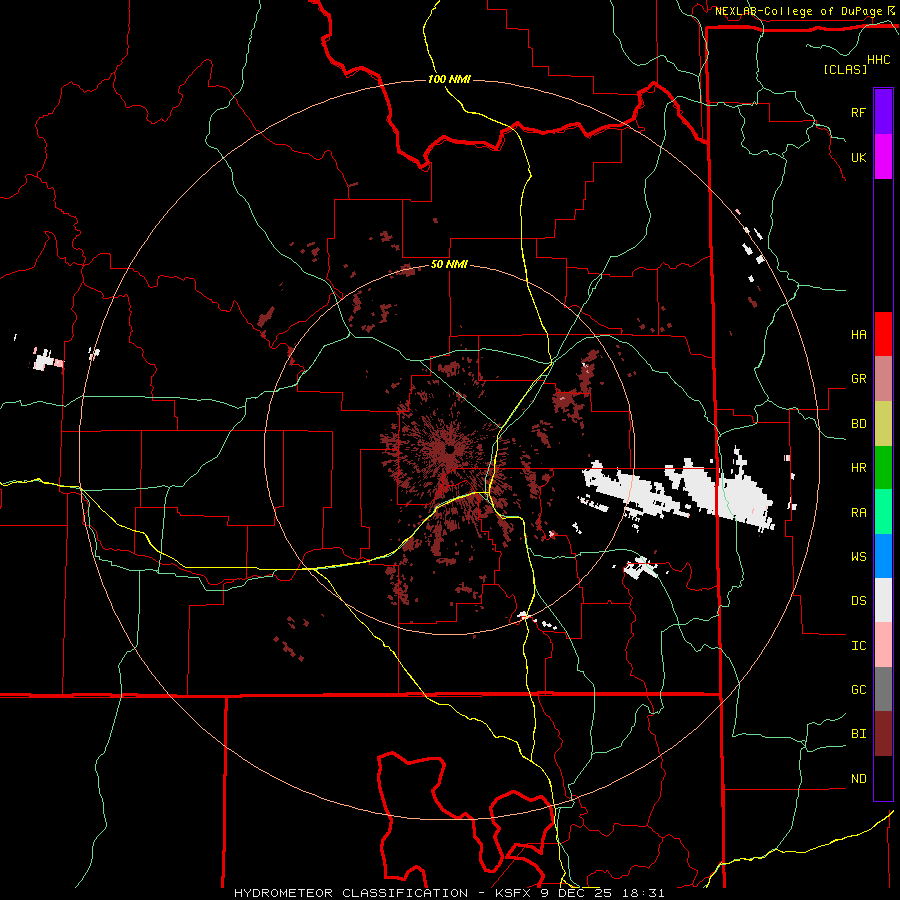The height and width of the screenshot is (900, 900).
Task: Click the BI legend label
Action: pyautogui.click(x=859, y=734)
